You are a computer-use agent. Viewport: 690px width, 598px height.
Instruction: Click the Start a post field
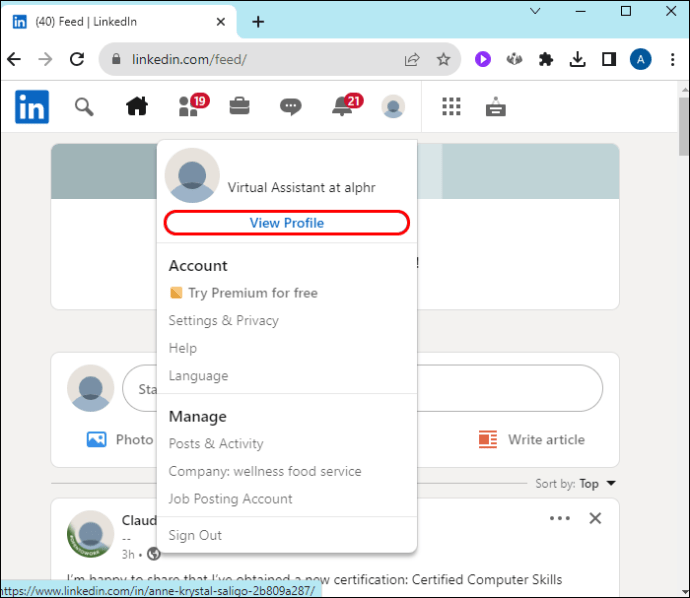click(x=362, y=388)
